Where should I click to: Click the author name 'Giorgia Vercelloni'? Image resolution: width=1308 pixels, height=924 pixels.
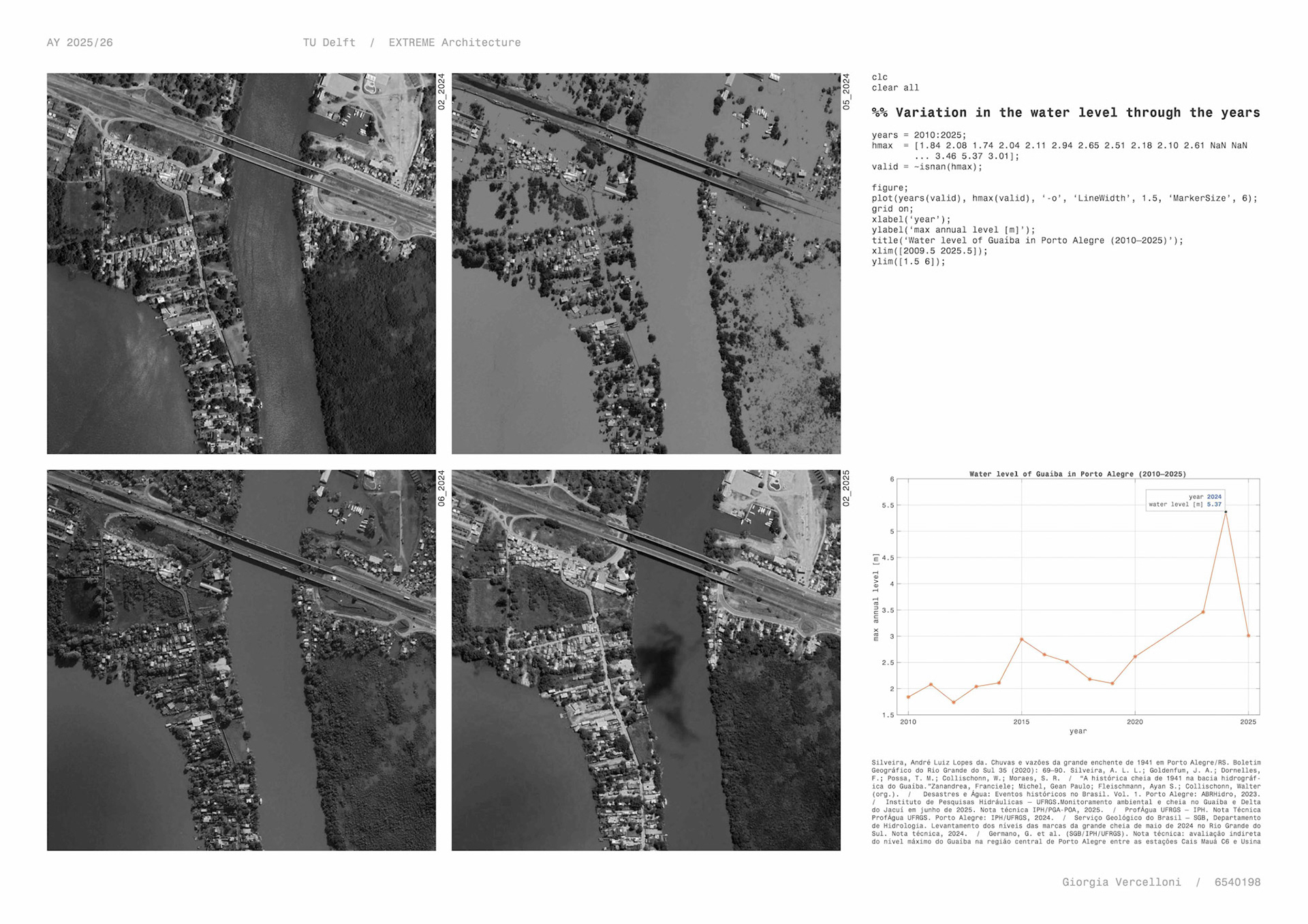click(x=1121, y=882)
